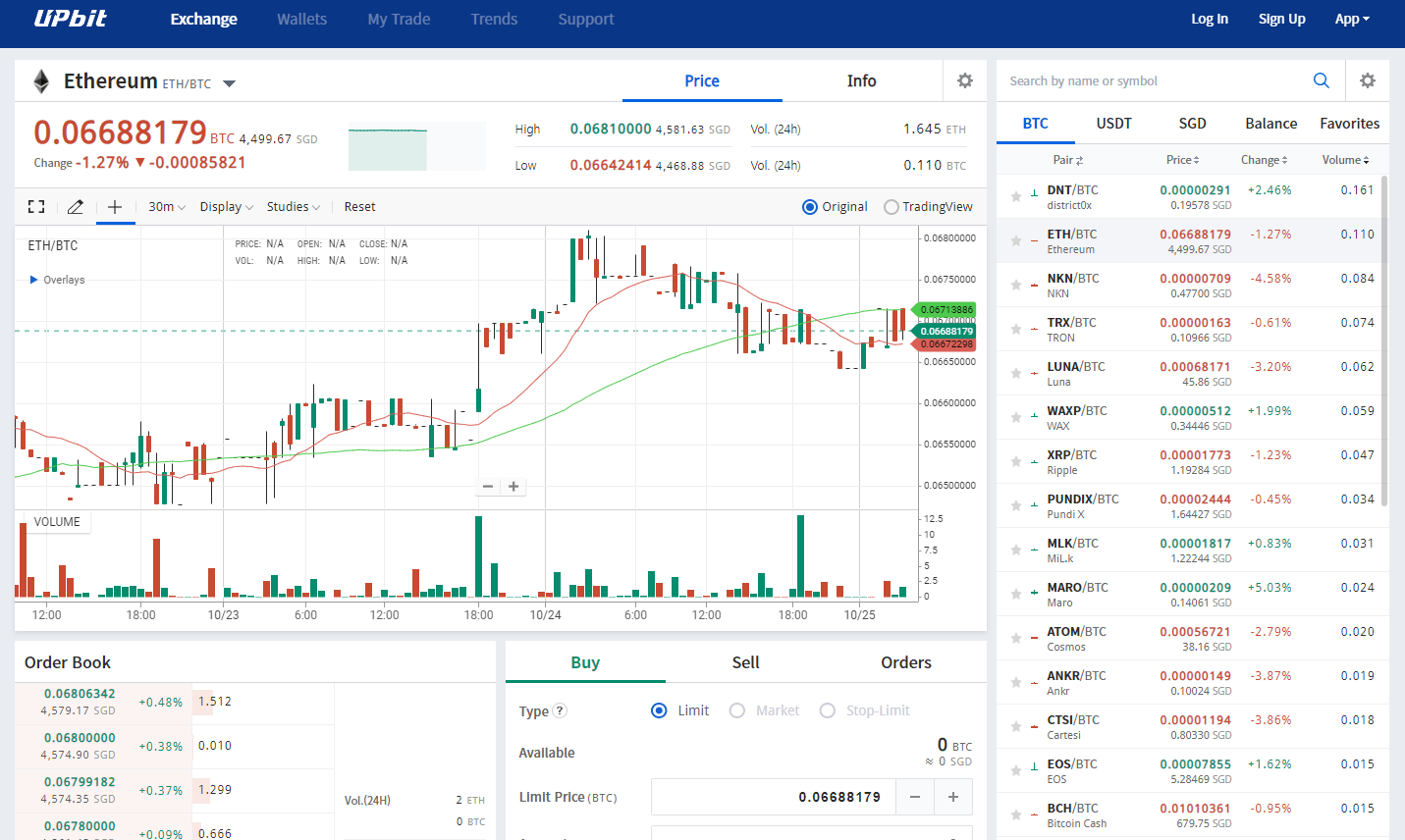Screen dimensions: 1405x840
Task: Favorite the ATOM/BTC pair star
Action: [x=1016, y=638]
